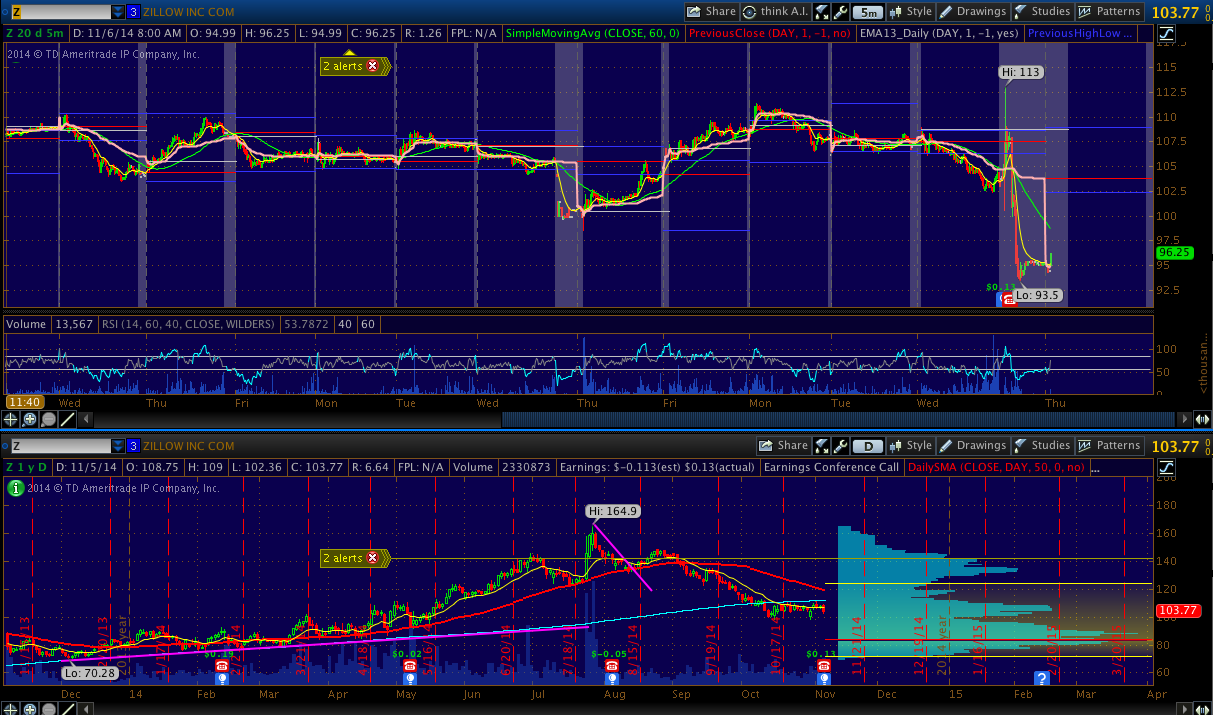Expand the top chart symbol dropdown arrow

[x=118, y=12]
